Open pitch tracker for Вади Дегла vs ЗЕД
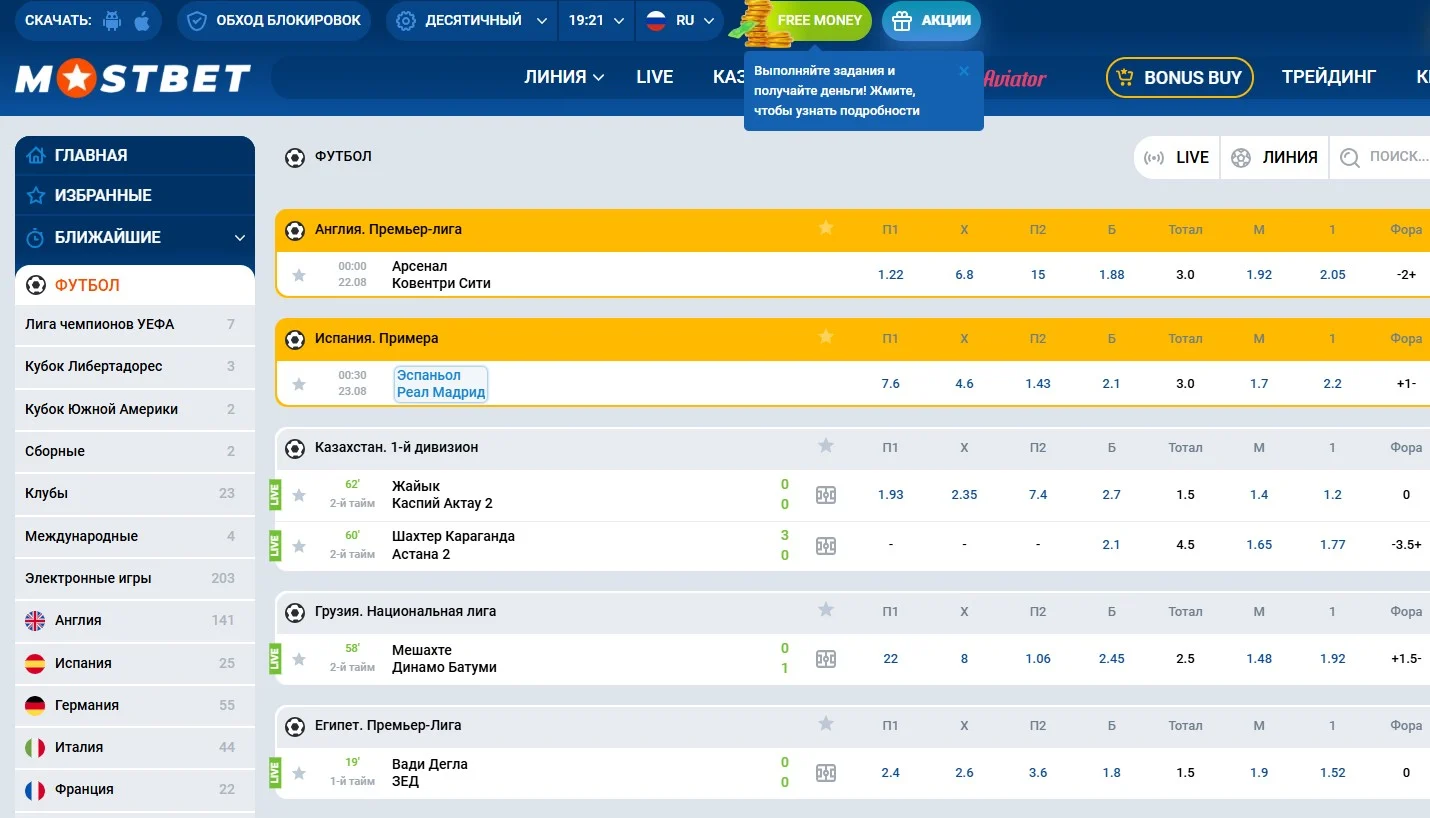The image size is (1430, 818). (826, 773)
